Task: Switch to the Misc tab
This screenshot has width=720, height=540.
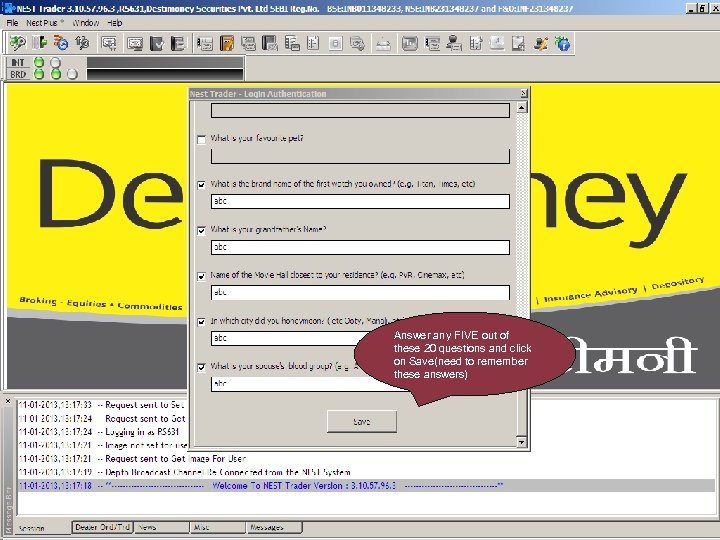Action: 218,527
